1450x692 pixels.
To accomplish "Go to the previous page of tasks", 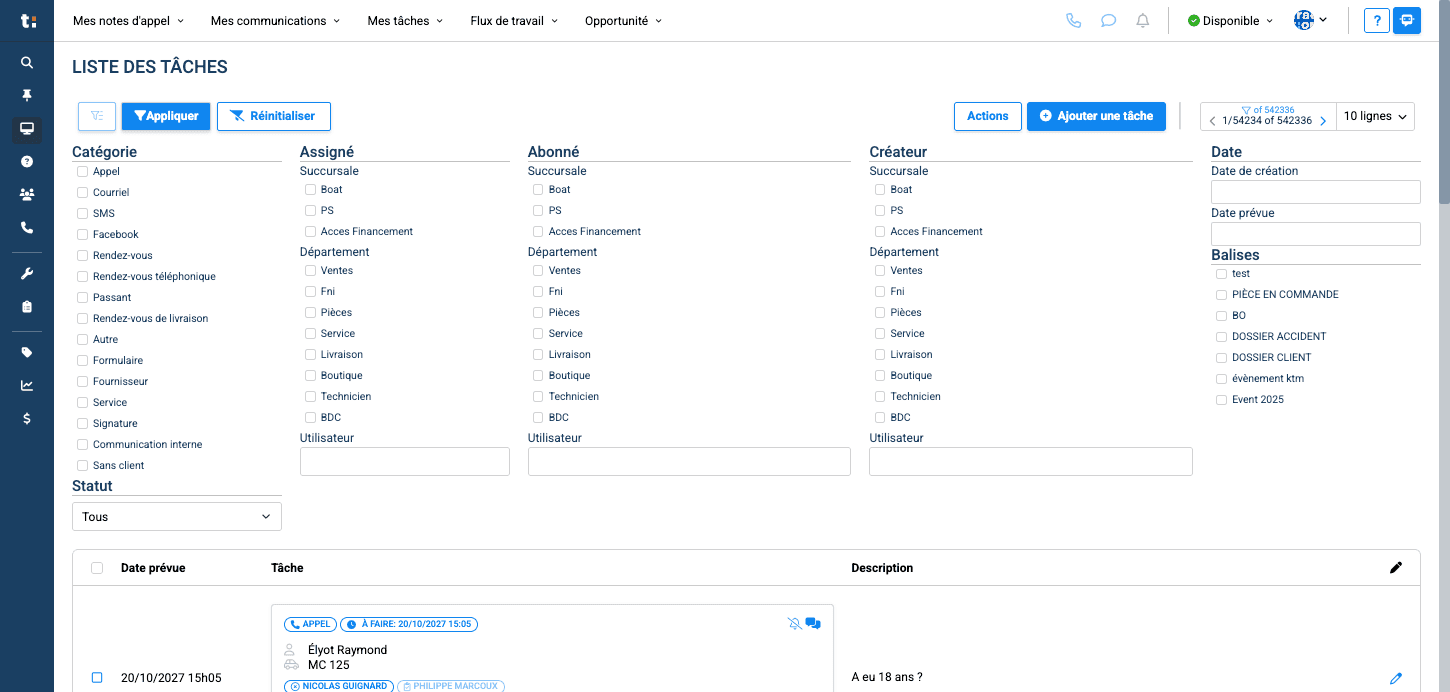I will click(1212, 121).
